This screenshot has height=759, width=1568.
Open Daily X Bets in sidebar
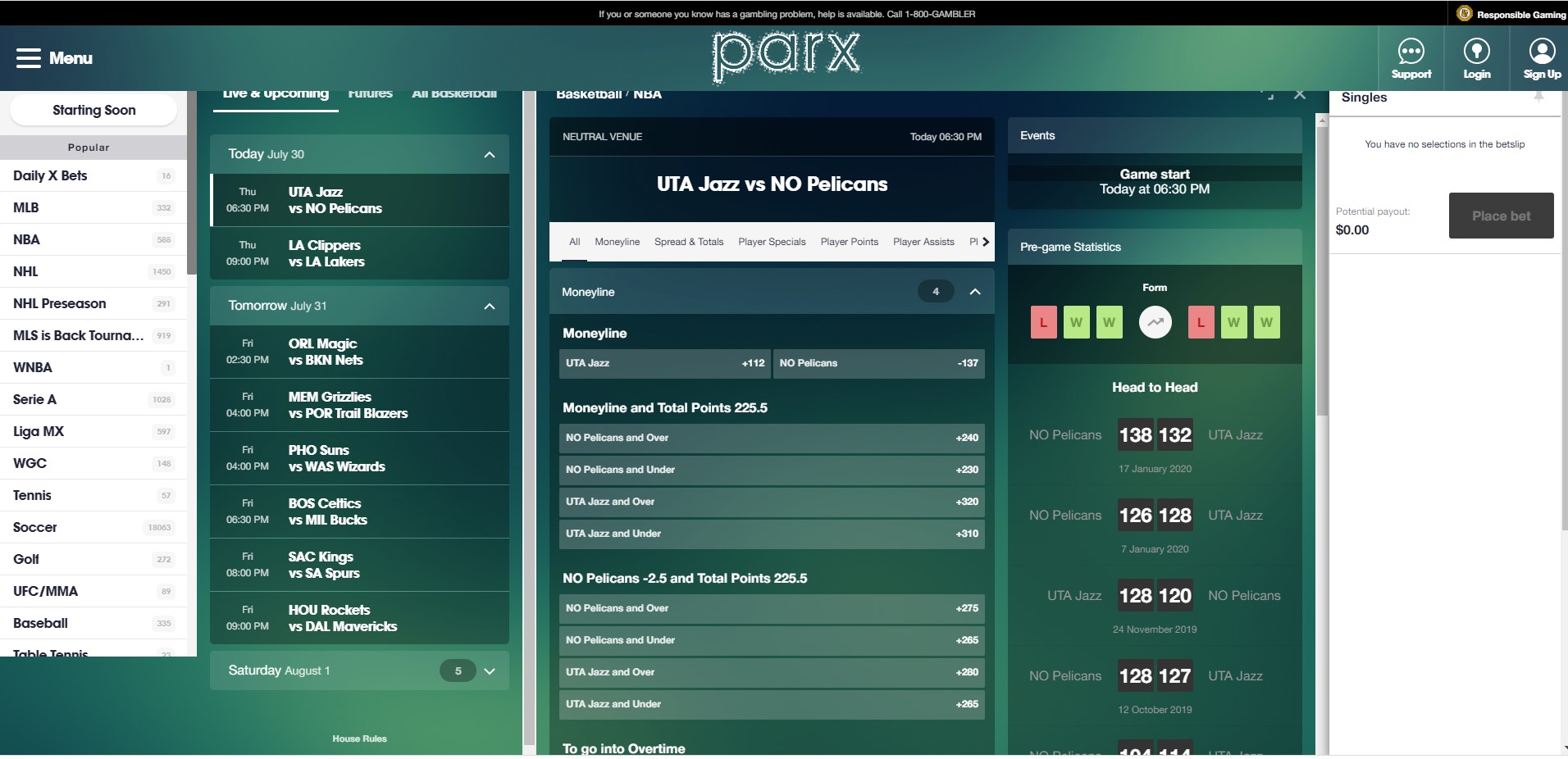93,175
